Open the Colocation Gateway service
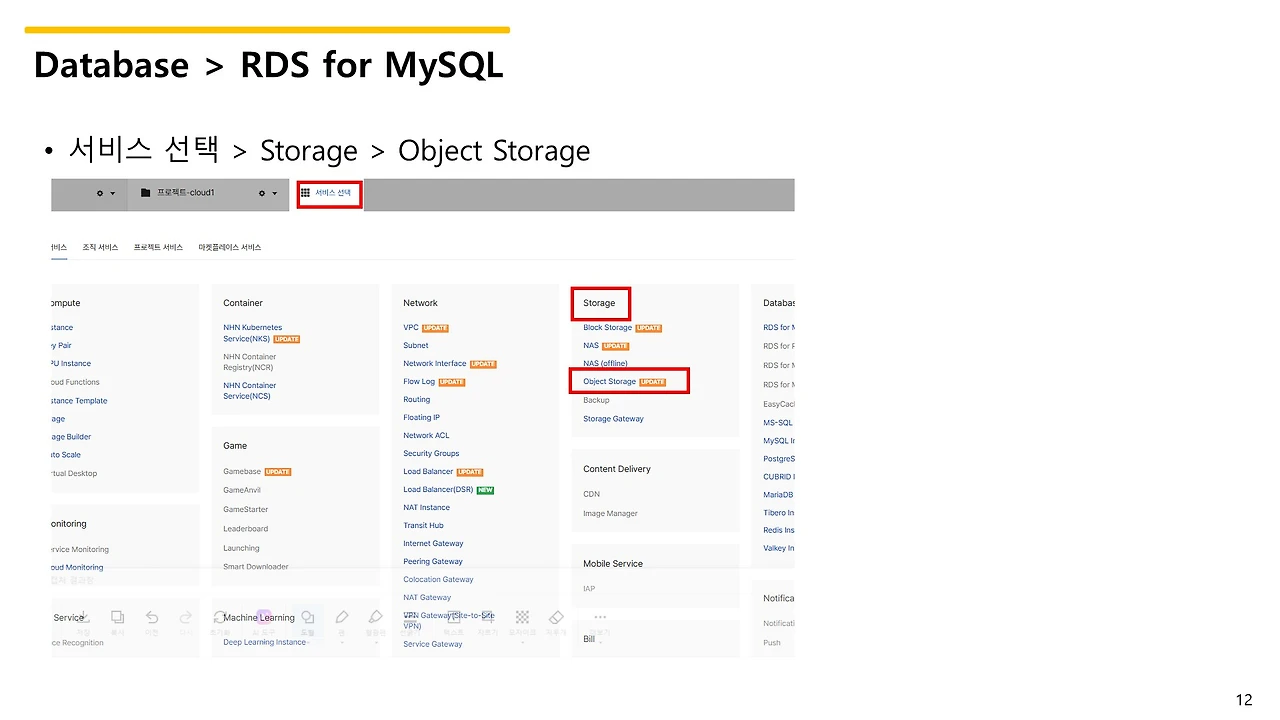The image size is (1280, 720). (438, 579)
